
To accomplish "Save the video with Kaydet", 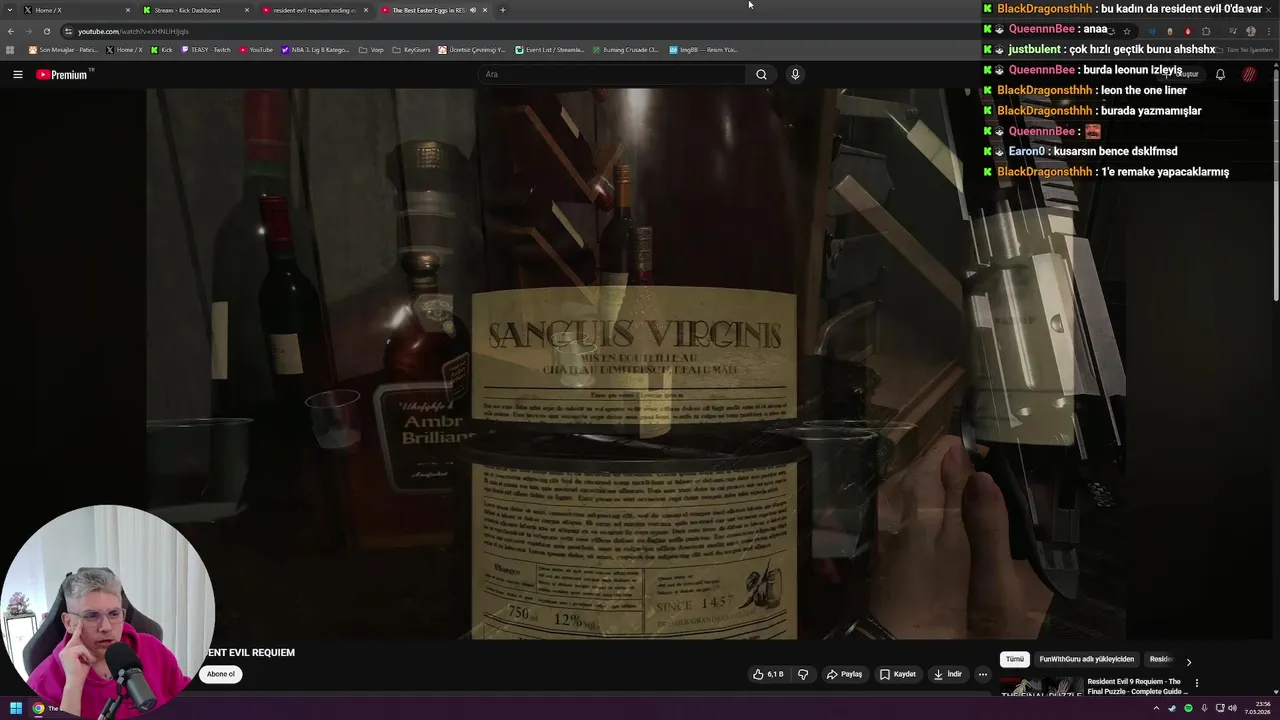I will coord(897,674).
